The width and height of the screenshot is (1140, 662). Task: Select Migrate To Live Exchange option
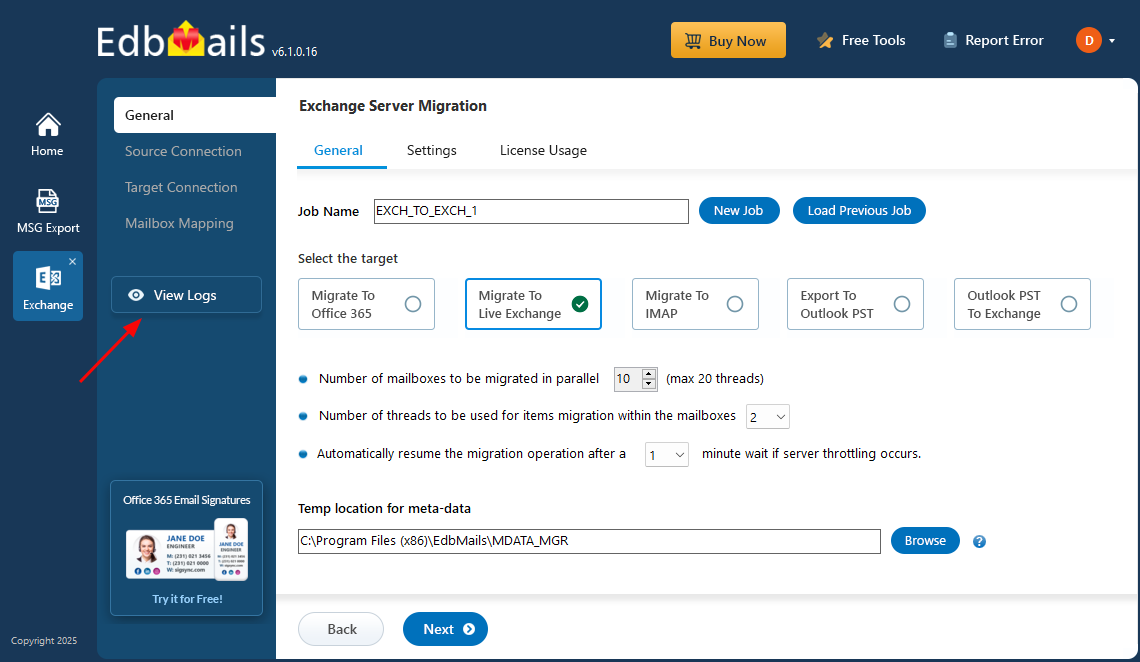tap(533, 304)
